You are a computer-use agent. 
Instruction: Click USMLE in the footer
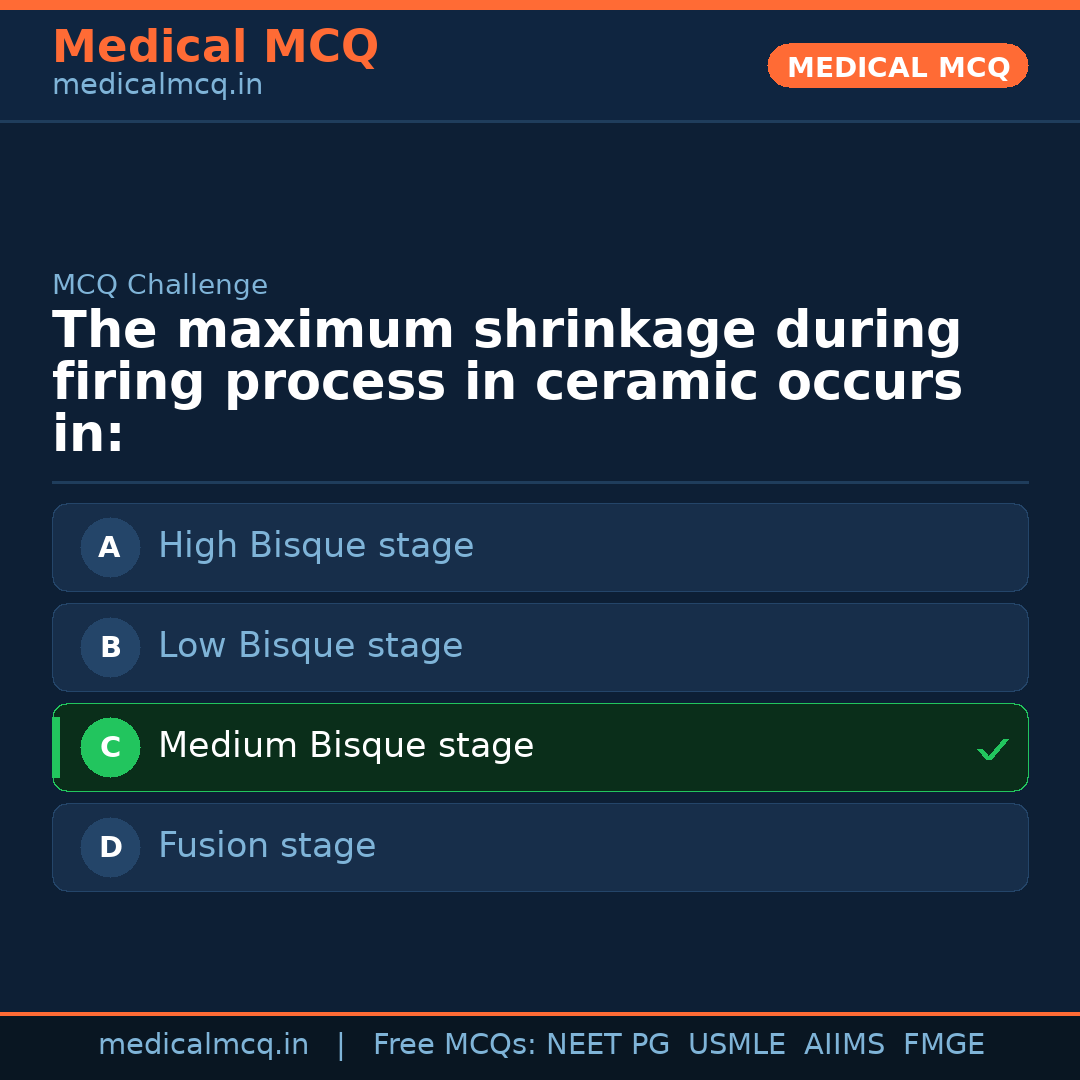coord(737,1043)
